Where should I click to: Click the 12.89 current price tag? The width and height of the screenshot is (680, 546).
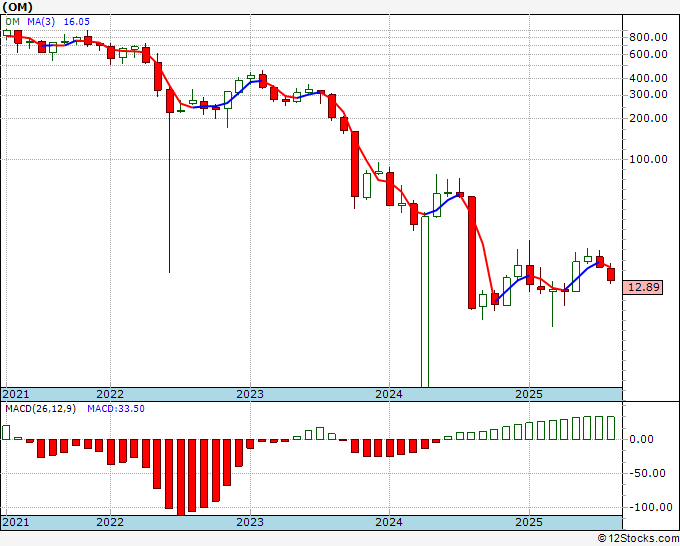643,287
